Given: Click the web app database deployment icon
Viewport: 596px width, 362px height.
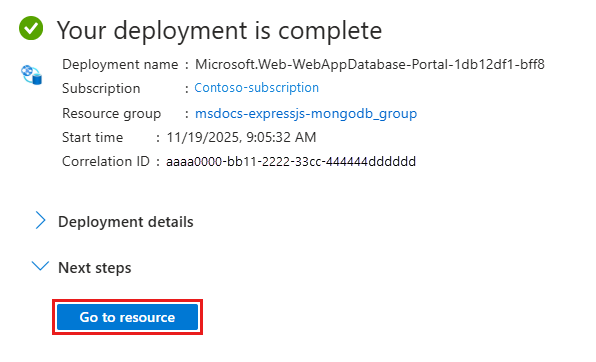Looking at the screenshot, I should (x=32, y=75).
